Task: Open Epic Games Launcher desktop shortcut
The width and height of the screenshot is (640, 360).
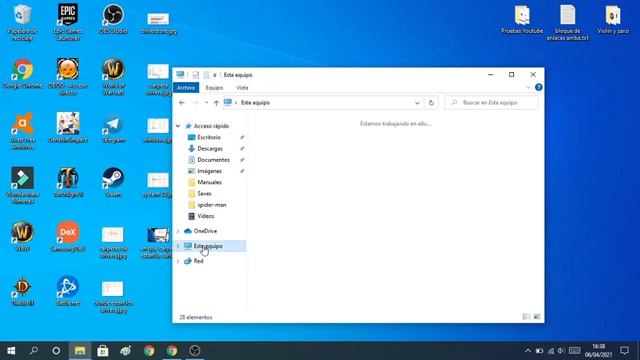Action: coord(68,22)
